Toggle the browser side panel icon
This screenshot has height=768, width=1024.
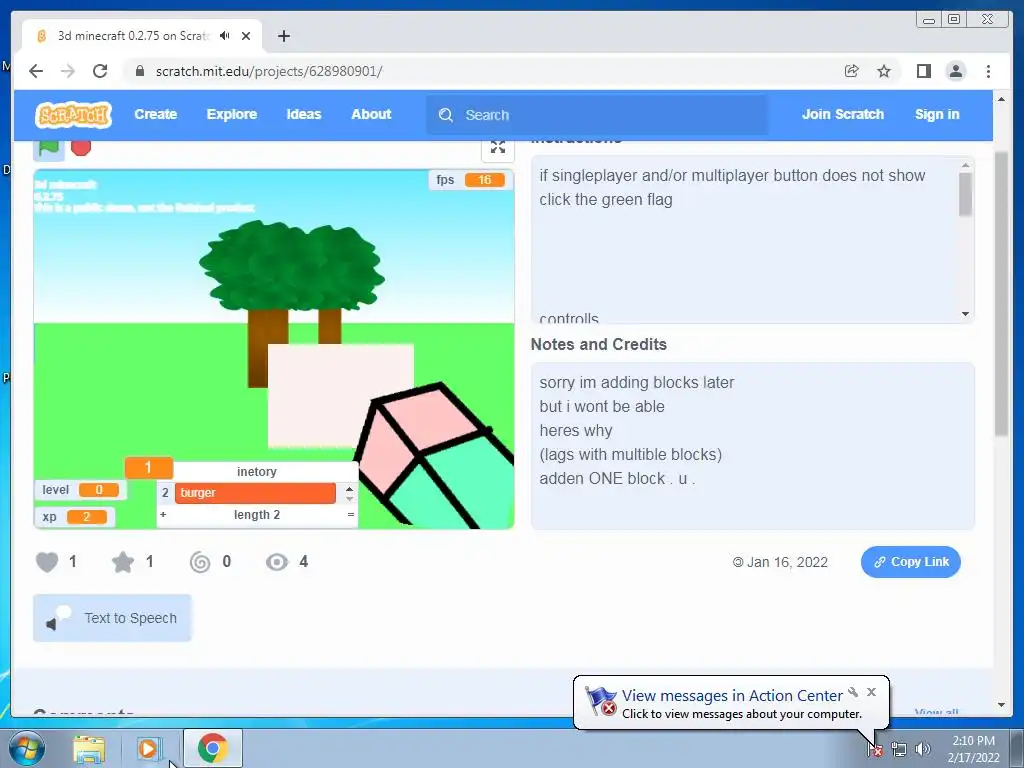[923, 71]
